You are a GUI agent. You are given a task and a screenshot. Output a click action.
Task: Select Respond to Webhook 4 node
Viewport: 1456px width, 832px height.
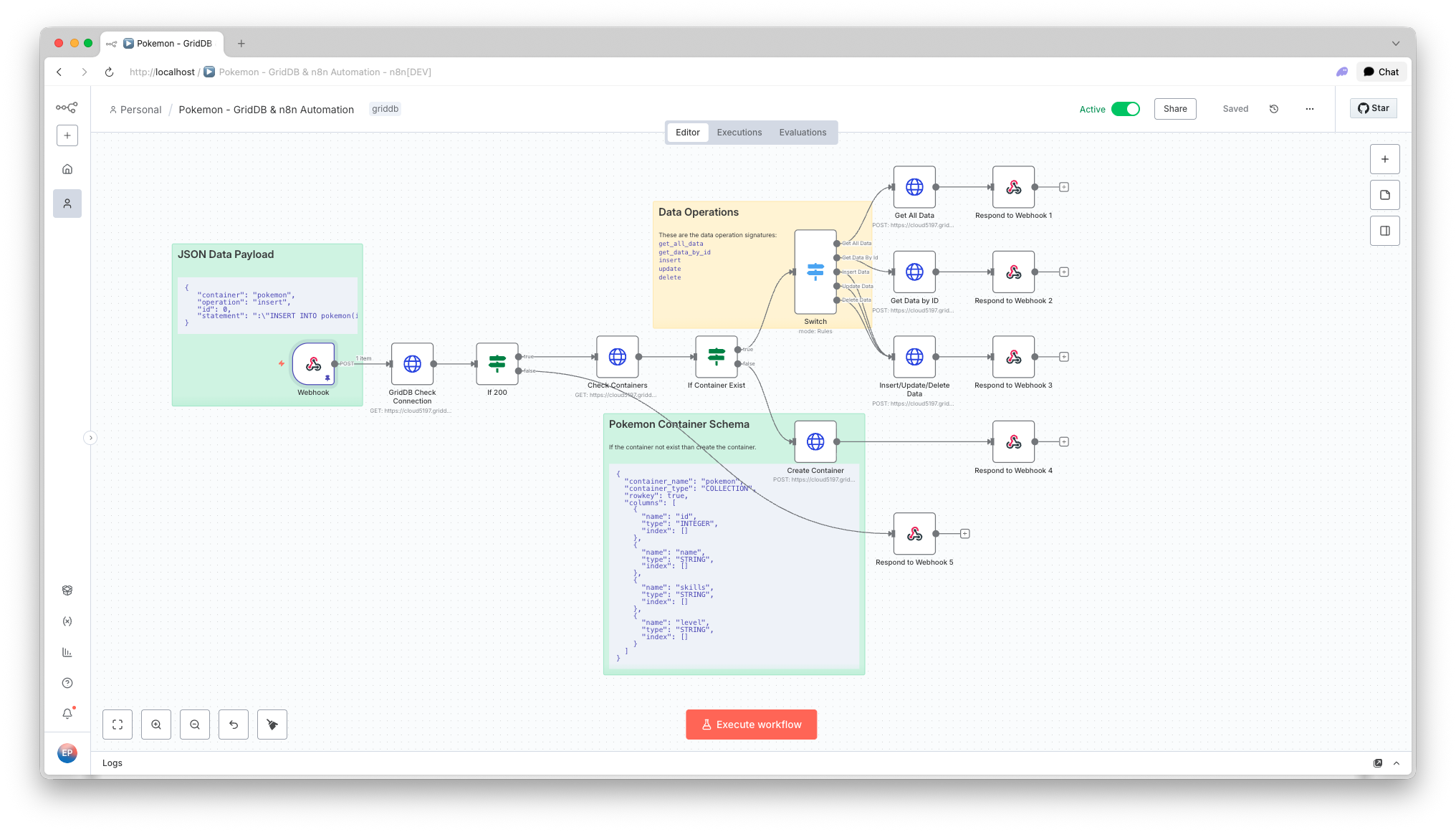(x=1013, y=442)
